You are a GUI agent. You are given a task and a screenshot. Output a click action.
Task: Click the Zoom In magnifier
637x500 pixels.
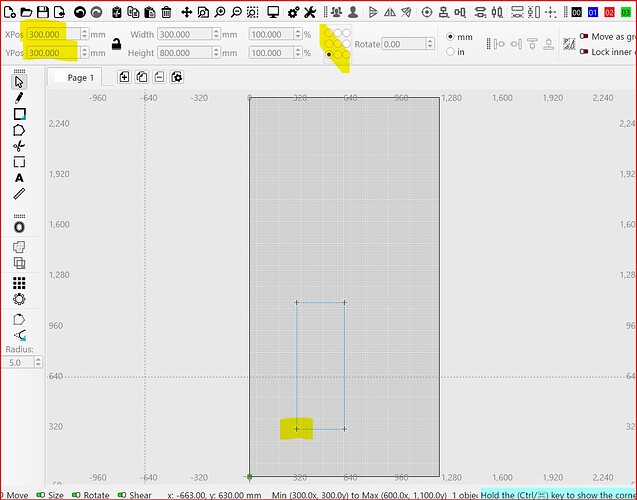[220, 12]
